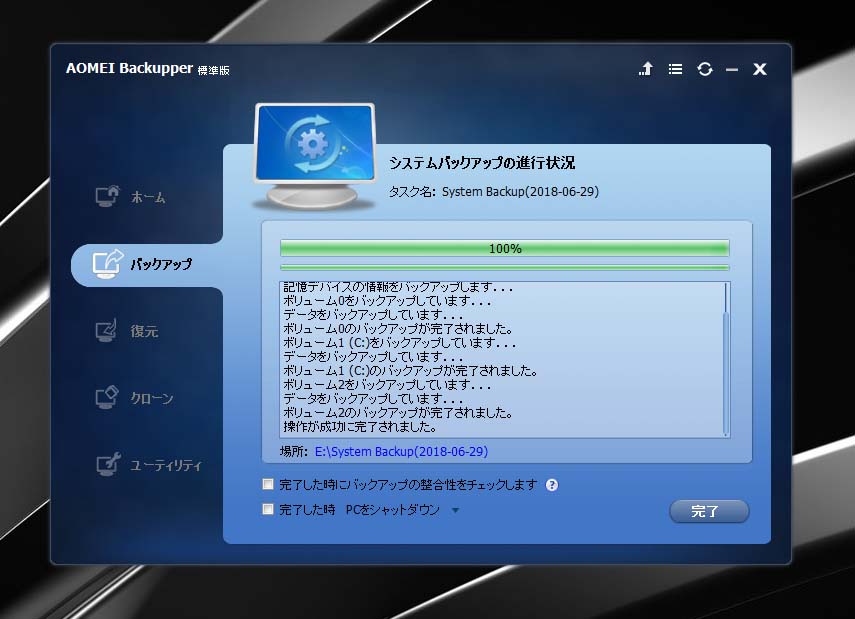
Task: Click the 復元 sidebar icon
Action: pyautogui.click(x=107, y=330)
